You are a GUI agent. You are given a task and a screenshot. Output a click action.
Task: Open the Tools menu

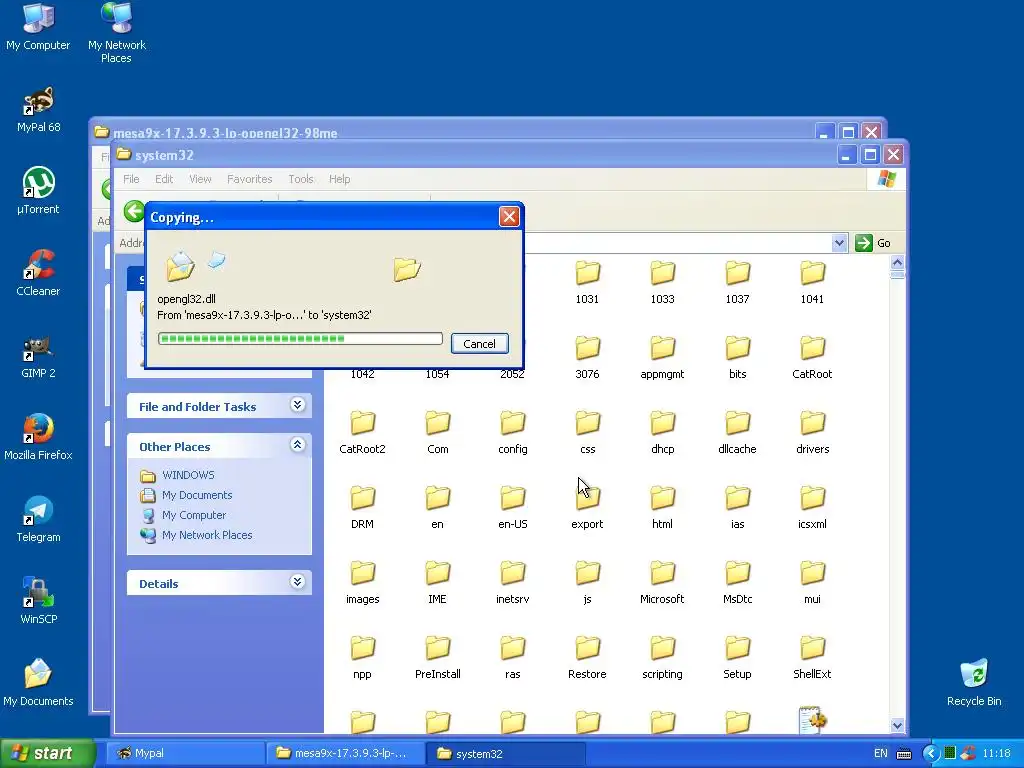(x=301, y=179)
